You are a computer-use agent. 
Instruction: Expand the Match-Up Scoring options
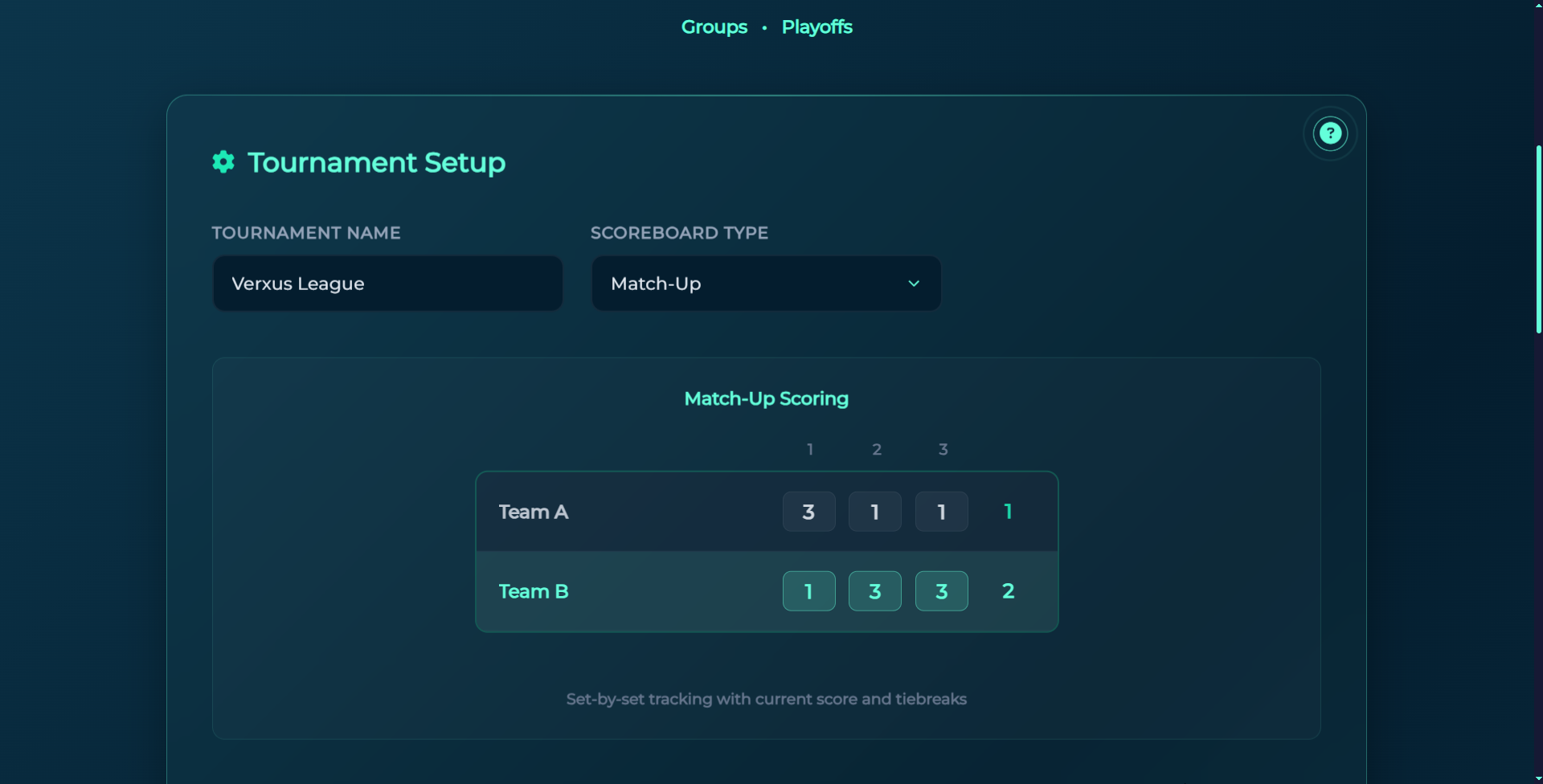[766, 398]
